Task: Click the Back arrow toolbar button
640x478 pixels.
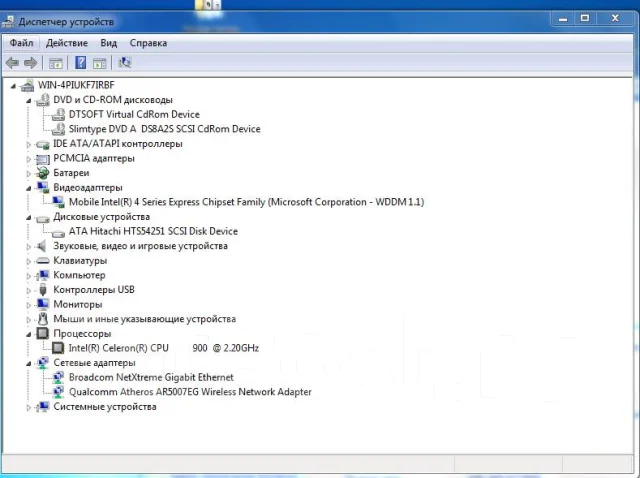Action: pos(12,63)
